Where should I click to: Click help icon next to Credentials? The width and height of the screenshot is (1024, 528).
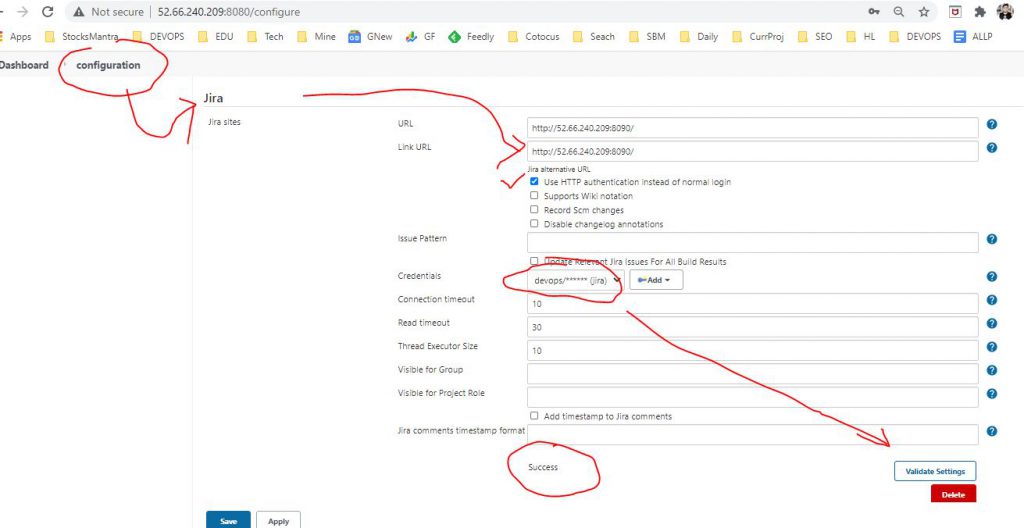coord(991,277)
